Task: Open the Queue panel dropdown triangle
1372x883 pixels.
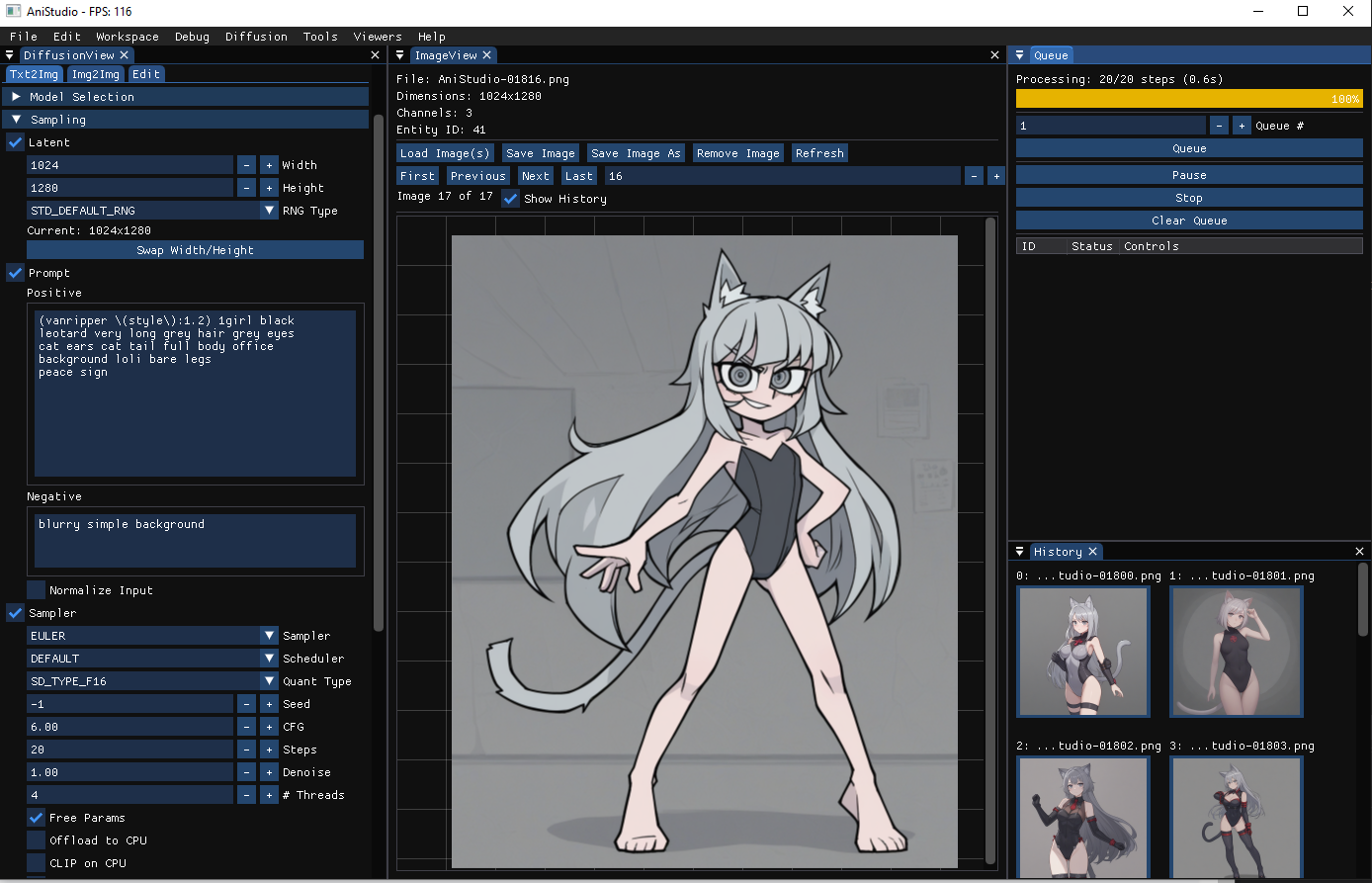Action: (1019, 55)
